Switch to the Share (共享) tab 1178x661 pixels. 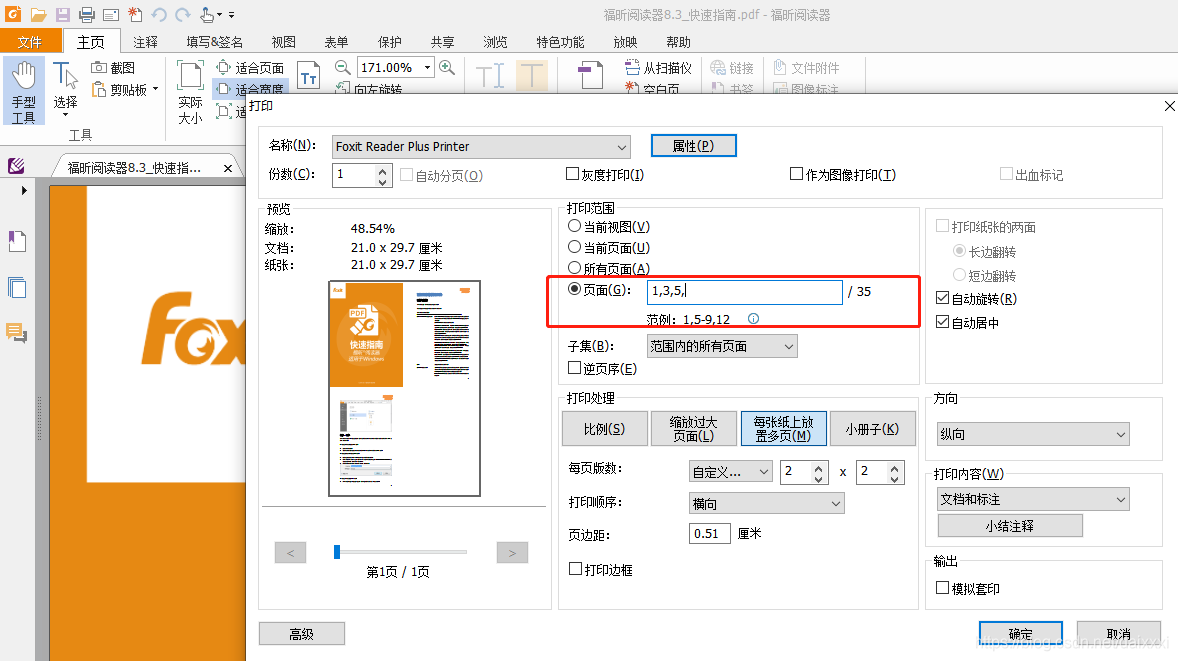click(x=443, y=42)
